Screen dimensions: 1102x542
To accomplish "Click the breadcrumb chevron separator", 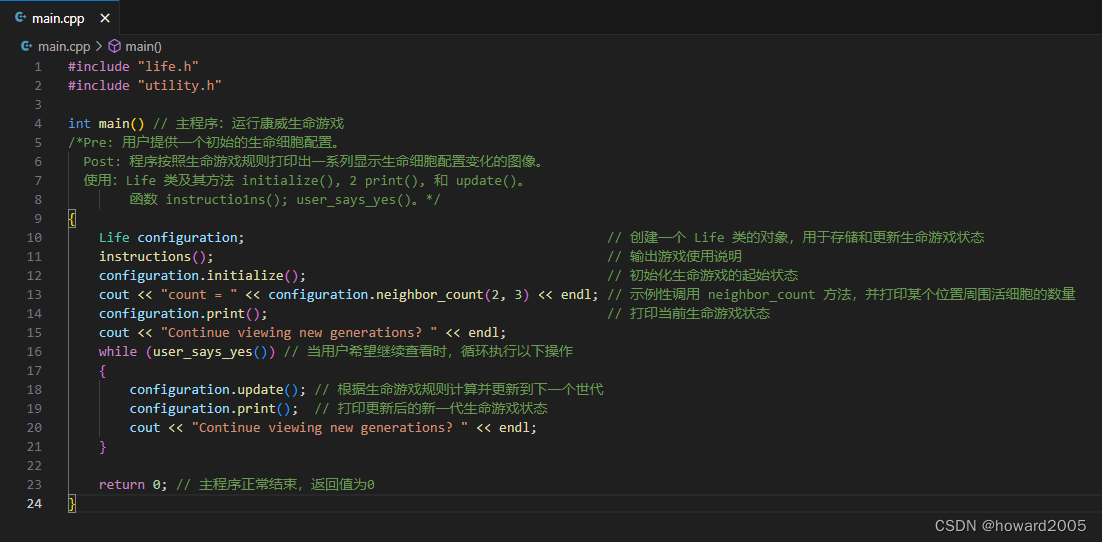I will click(99, 46).
